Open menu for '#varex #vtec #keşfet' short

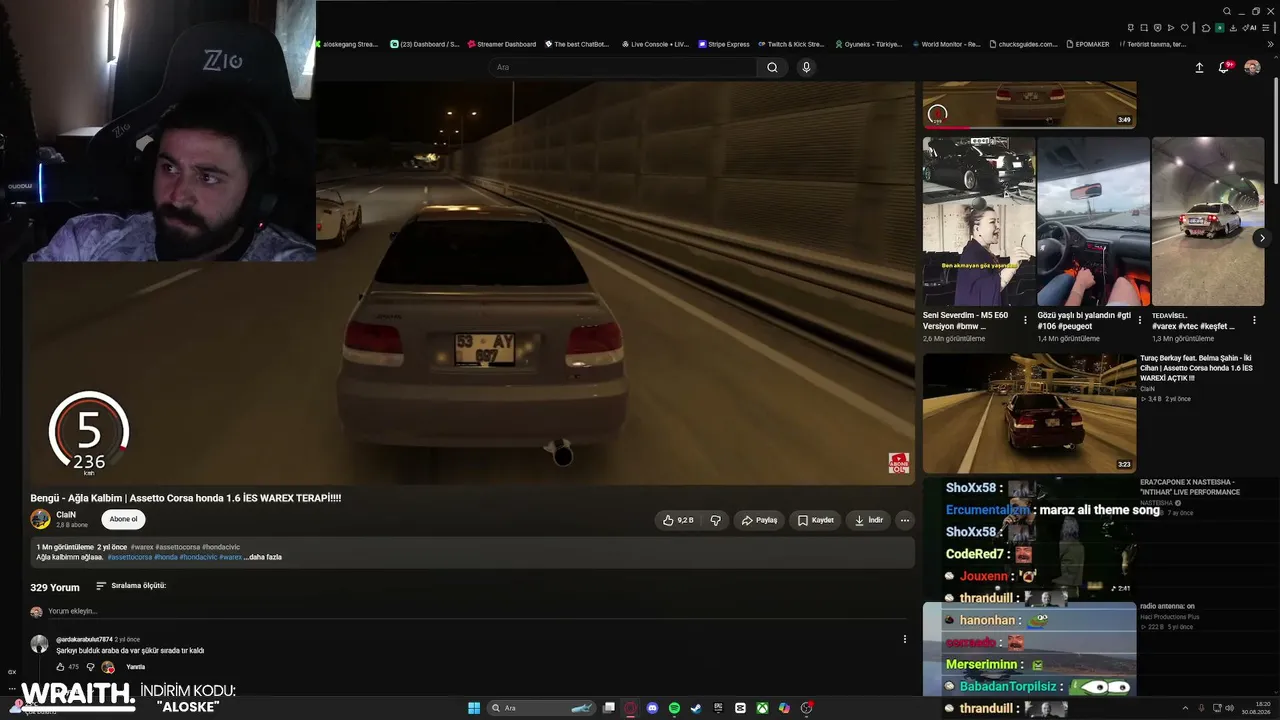(1255, 321)
